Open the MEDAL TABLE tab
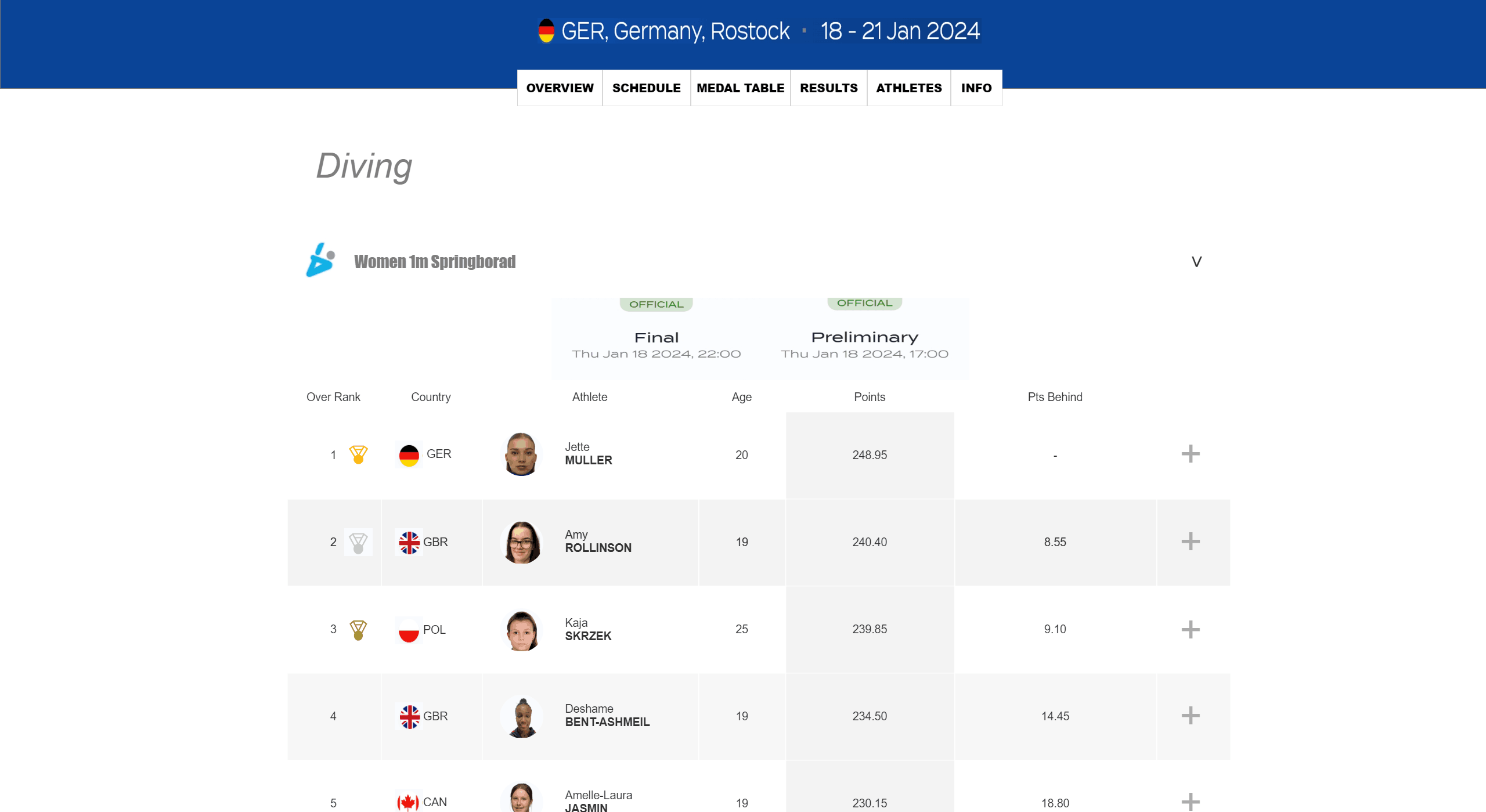The image size is (1486, 812). (x=740, y=88)
